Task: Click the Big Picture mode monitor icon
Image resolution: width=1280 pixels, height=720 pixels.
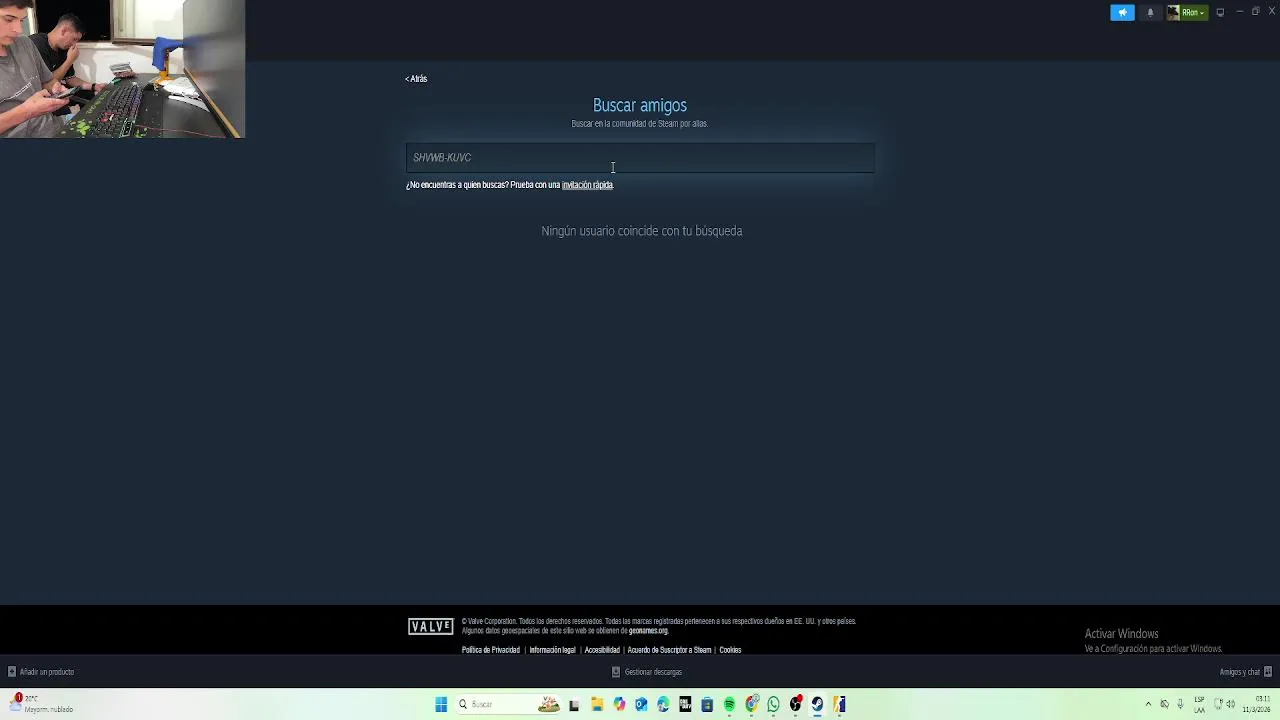Action: click(x=1220, y=12)
